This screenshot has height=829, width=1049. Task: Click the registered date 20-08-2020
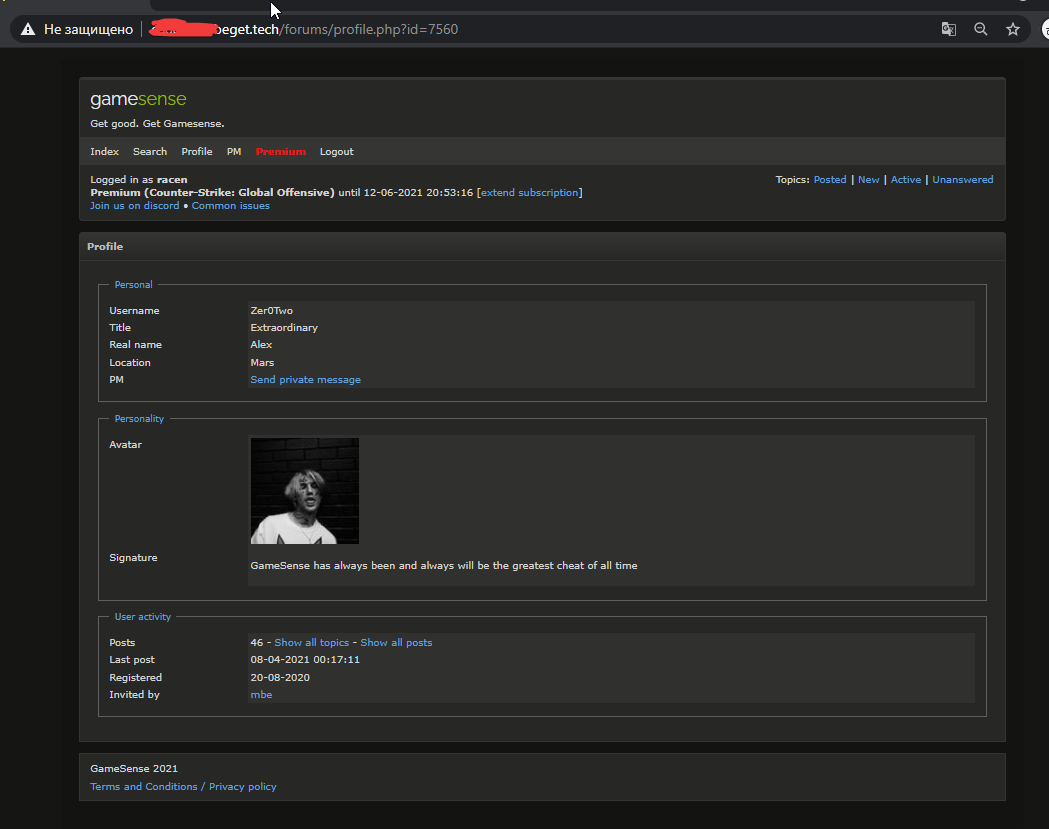[x=280, y=678]
